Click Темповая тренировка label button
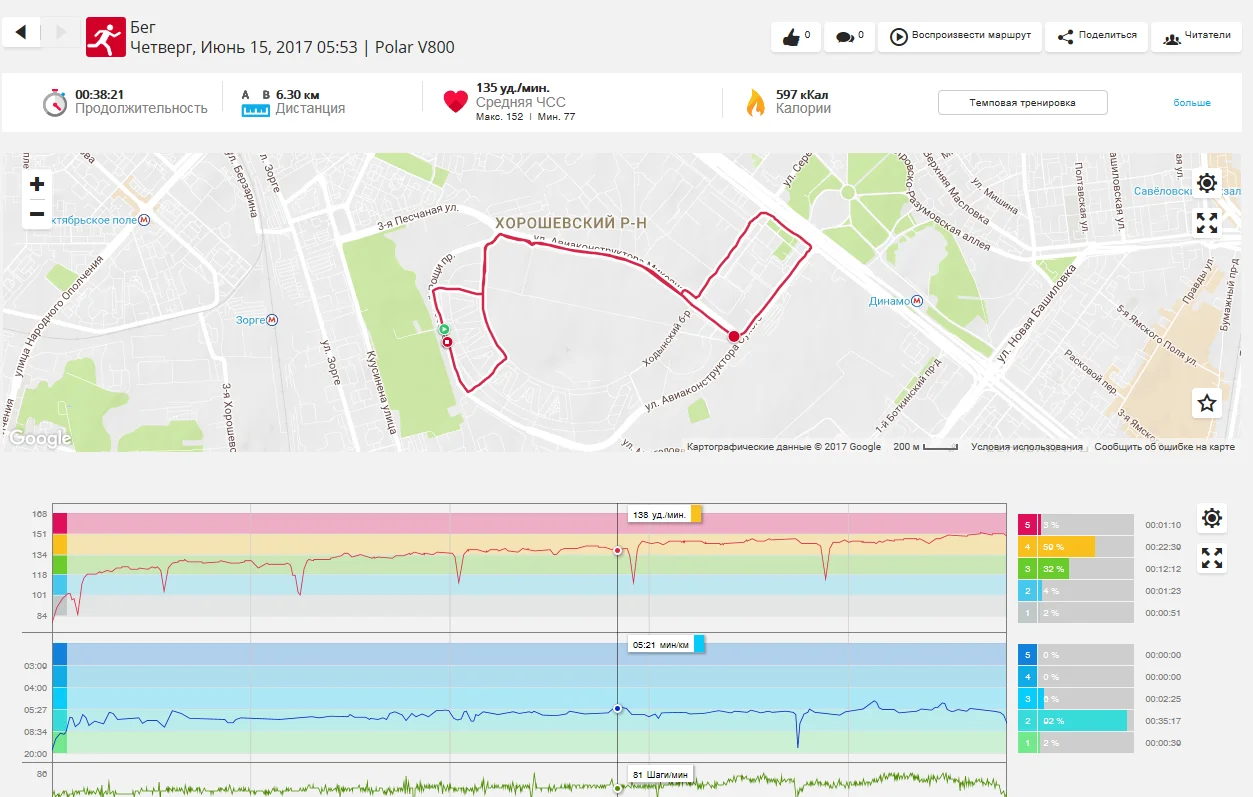 1022,103
